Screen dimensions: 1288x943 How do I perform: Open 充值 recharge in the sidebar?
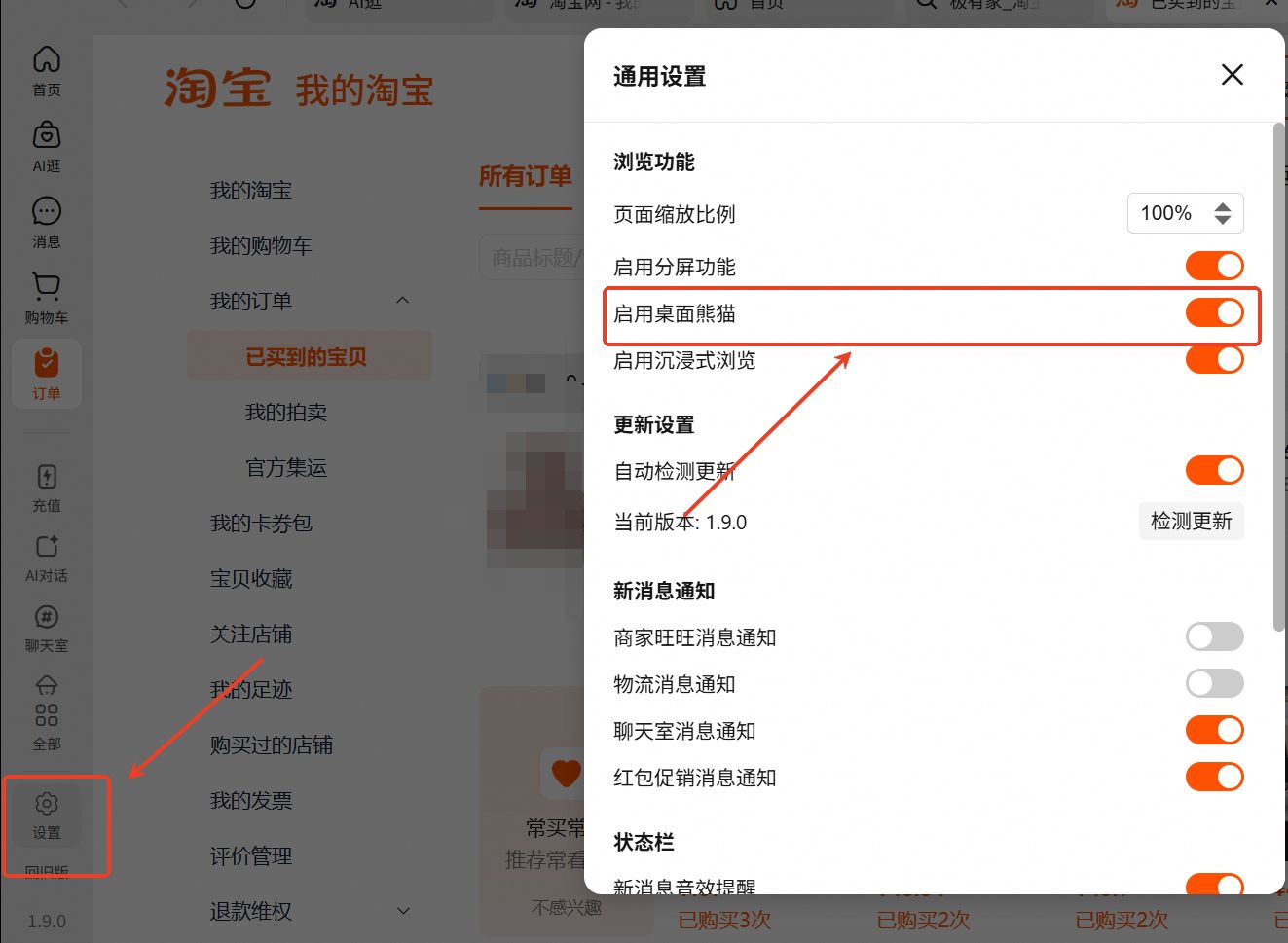47,488
